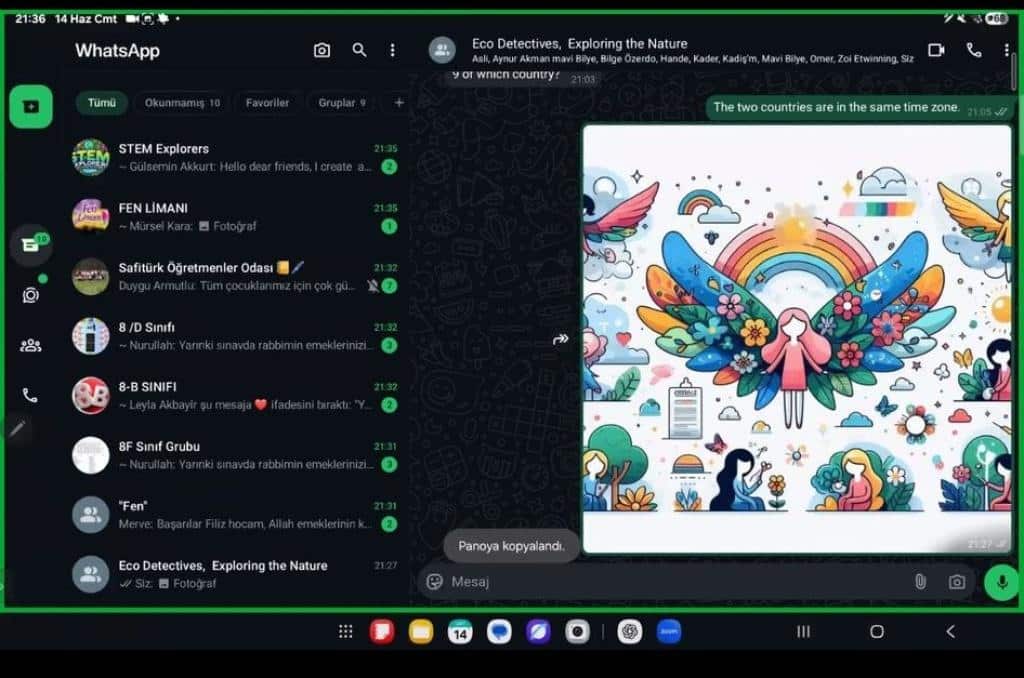Open STEM Explorers profile picture

pos(90,157)
